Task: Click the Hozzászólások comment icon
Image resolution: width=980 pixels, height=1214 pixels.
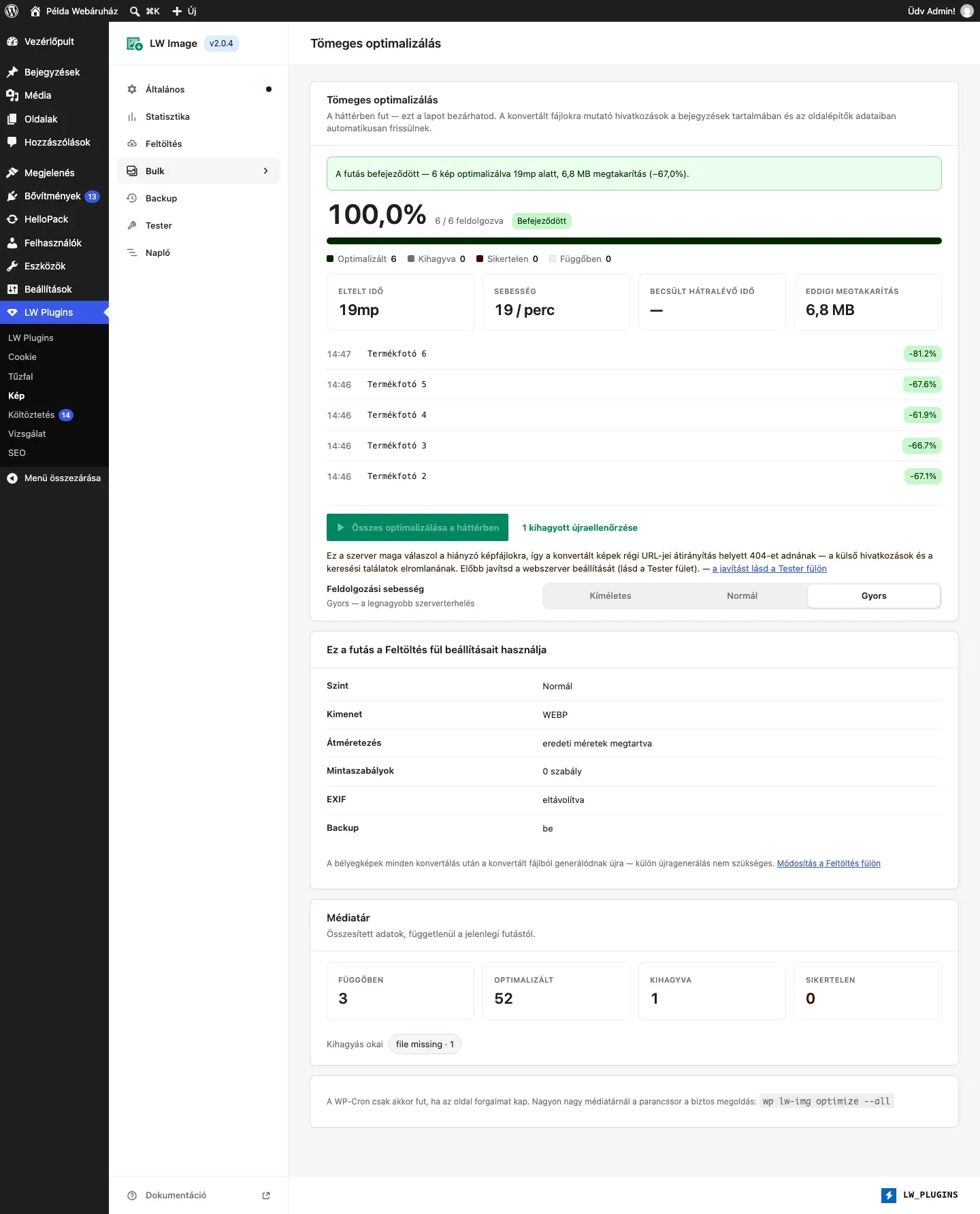Action: 12,142
